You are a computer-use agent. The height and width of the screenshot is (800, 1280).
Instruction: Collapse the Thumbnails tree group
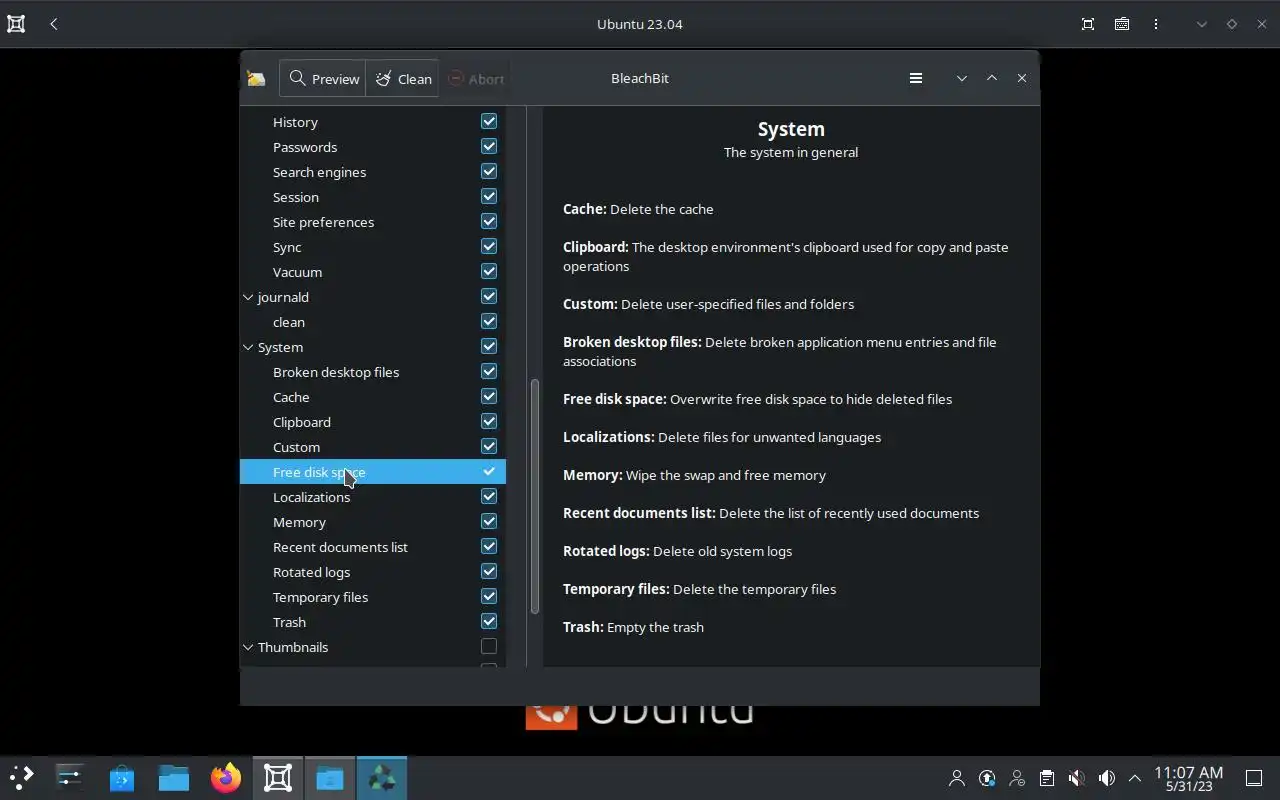[x=248, y=647]
